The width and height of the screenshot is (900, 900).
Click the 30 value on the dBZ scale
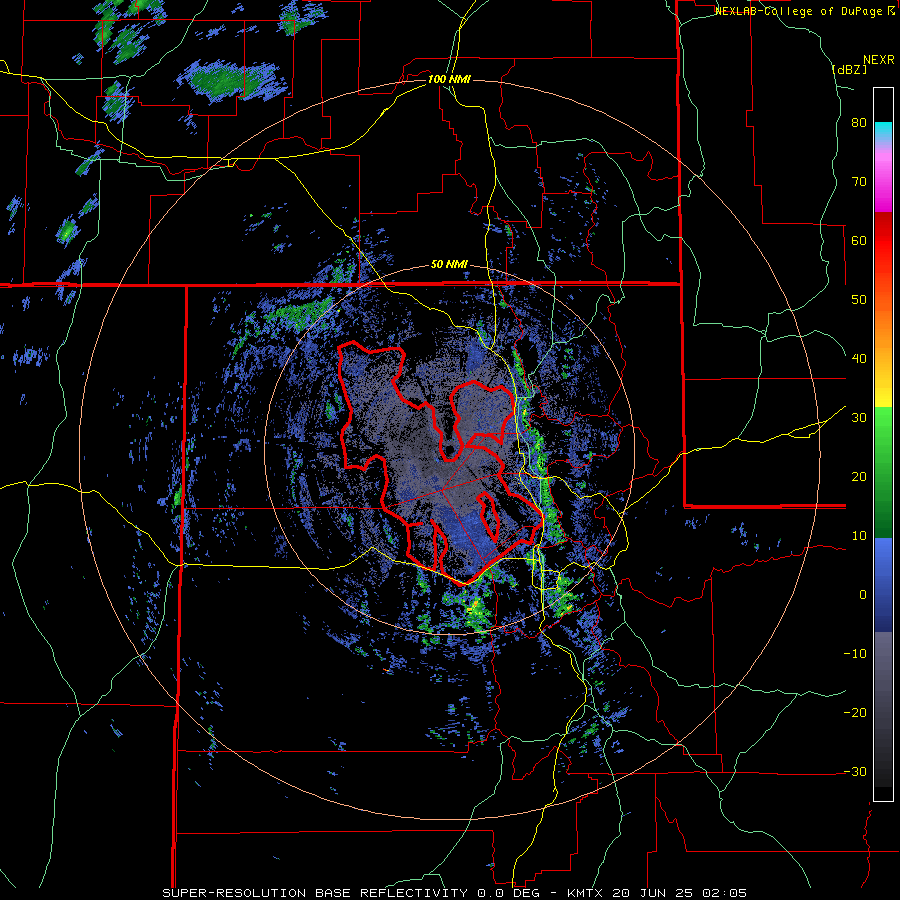(x=859, y=417)
